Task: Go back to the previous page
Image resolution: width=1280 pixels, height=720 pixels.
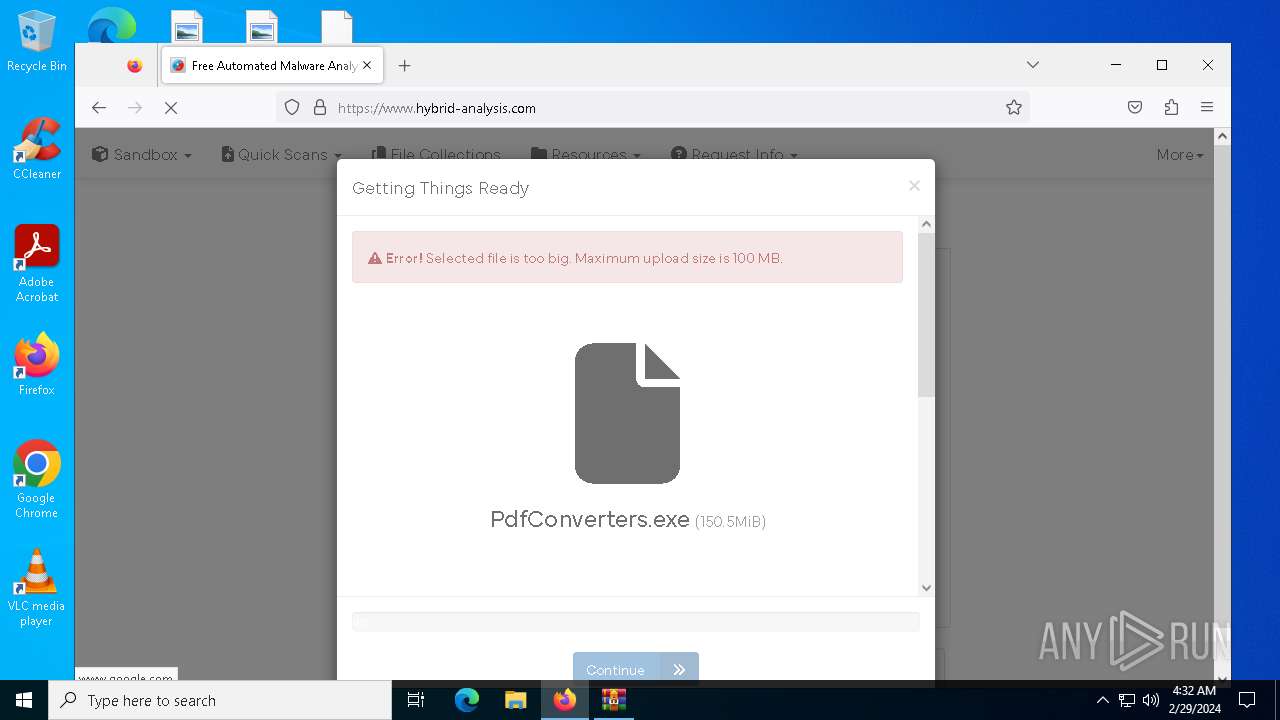Action: [98, 107]
